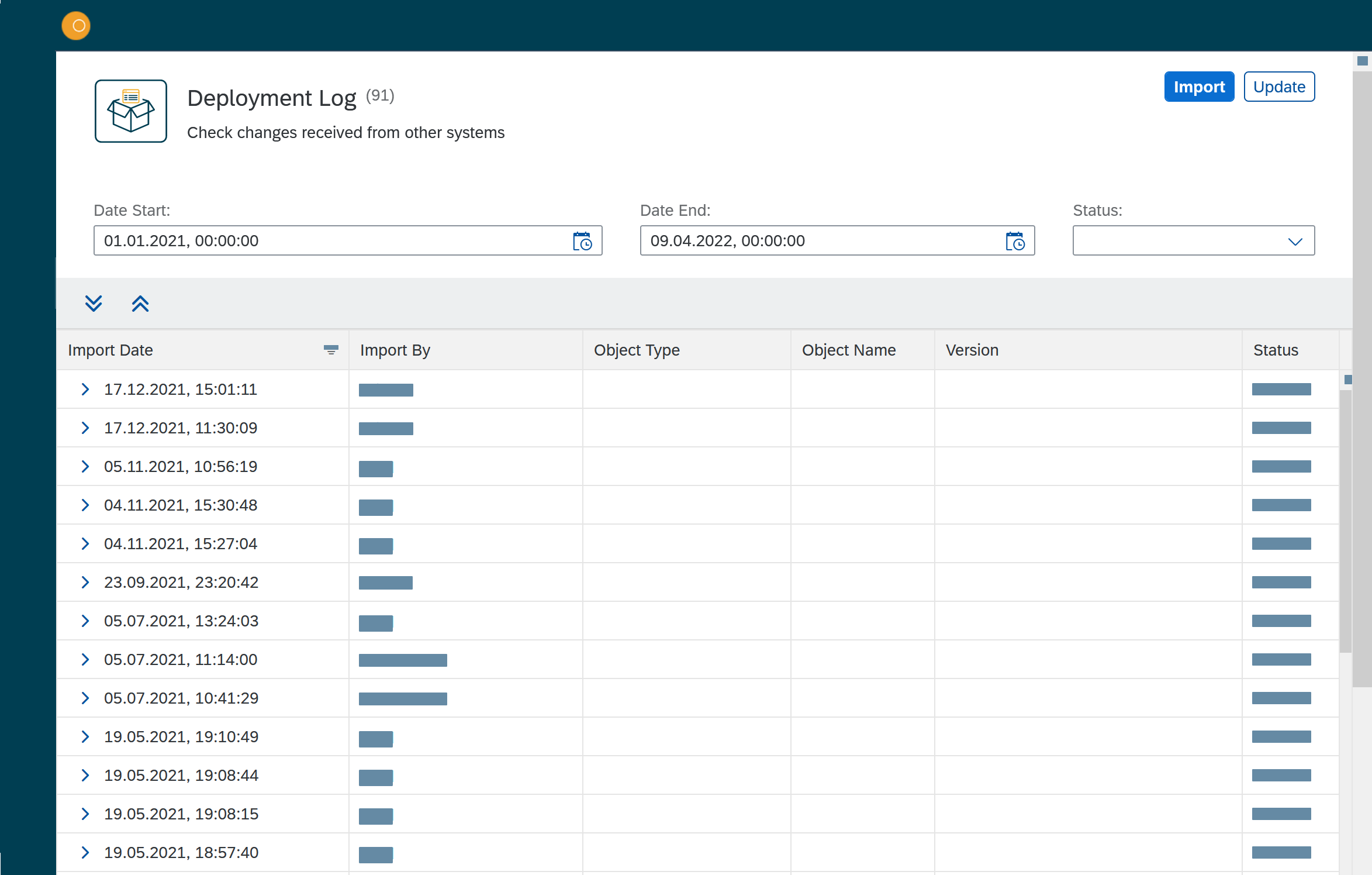Open the Date Start calendar picker icon
Viewport: 1372px width, 875px height.
(x=582, y=241)
